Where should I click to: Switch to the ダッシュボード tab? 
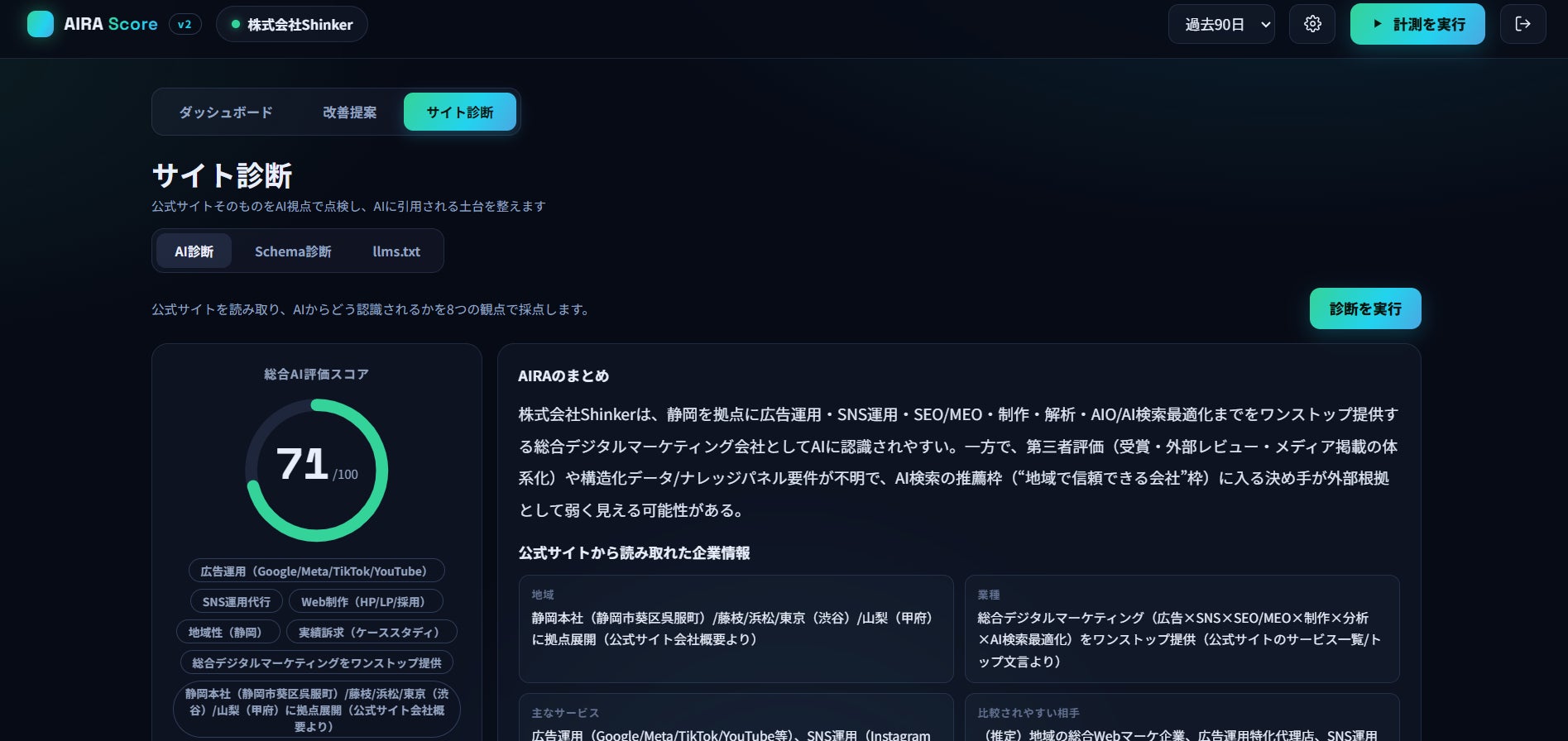(x=226, y=112)
